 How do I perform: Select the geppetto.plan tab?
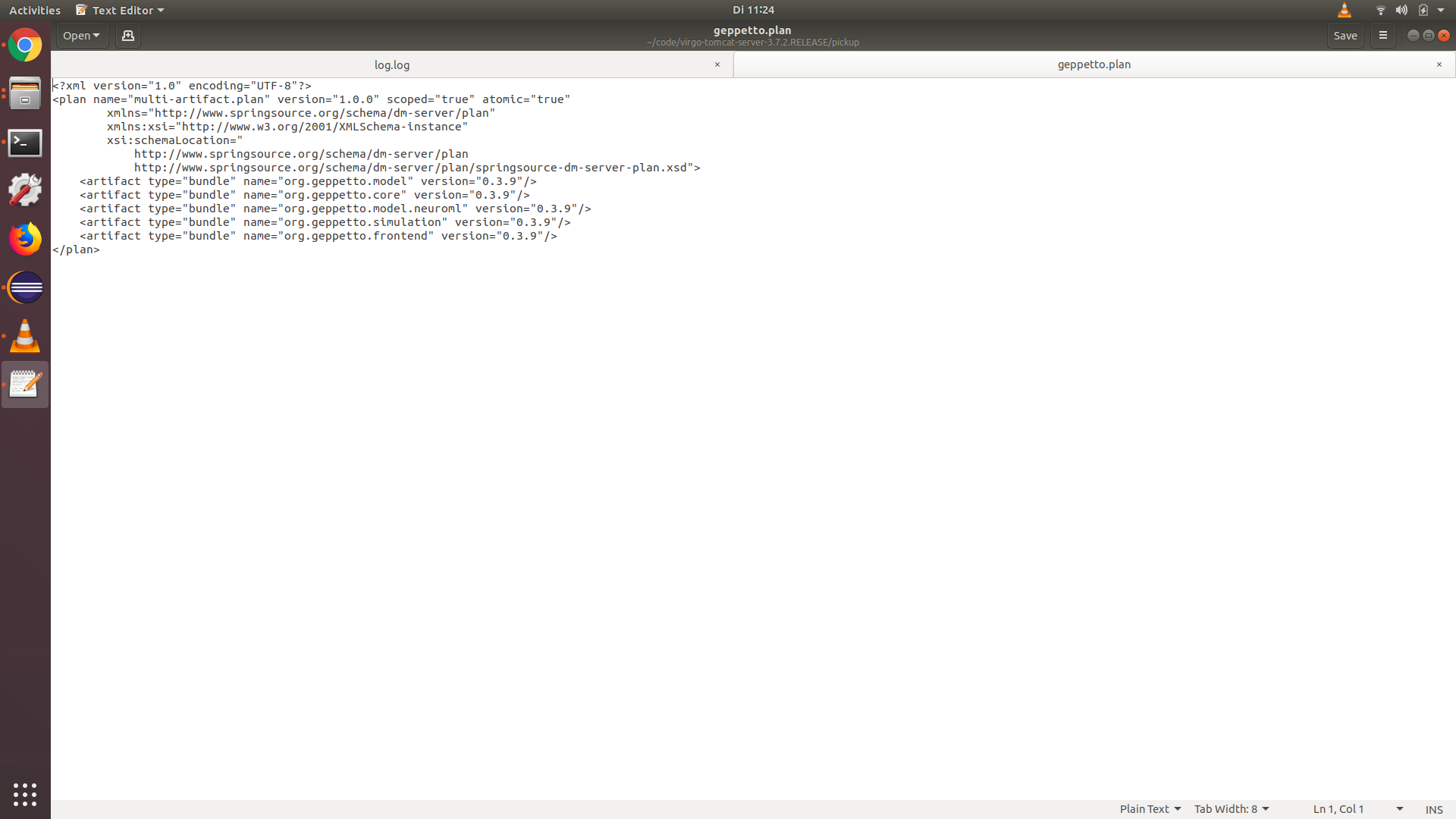(1094, 64)
